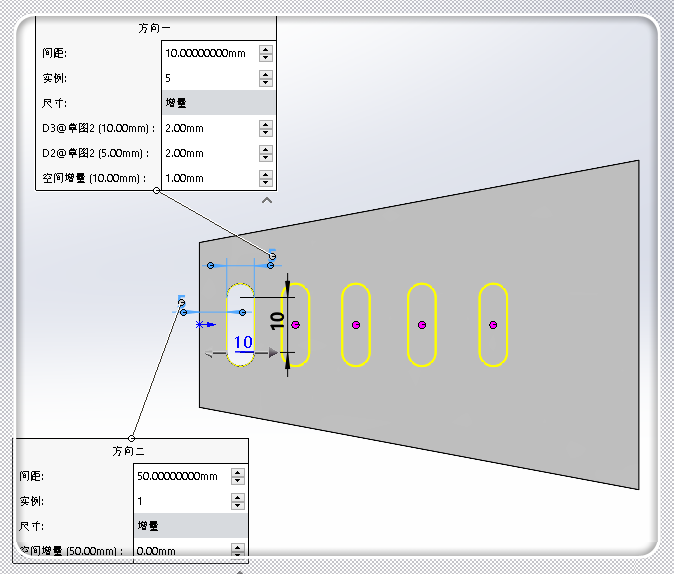The image size is (674, 574).
Task: Decrease Direction 1 spacing 10.00000000mm with down arrow
Action: point(266,57)
